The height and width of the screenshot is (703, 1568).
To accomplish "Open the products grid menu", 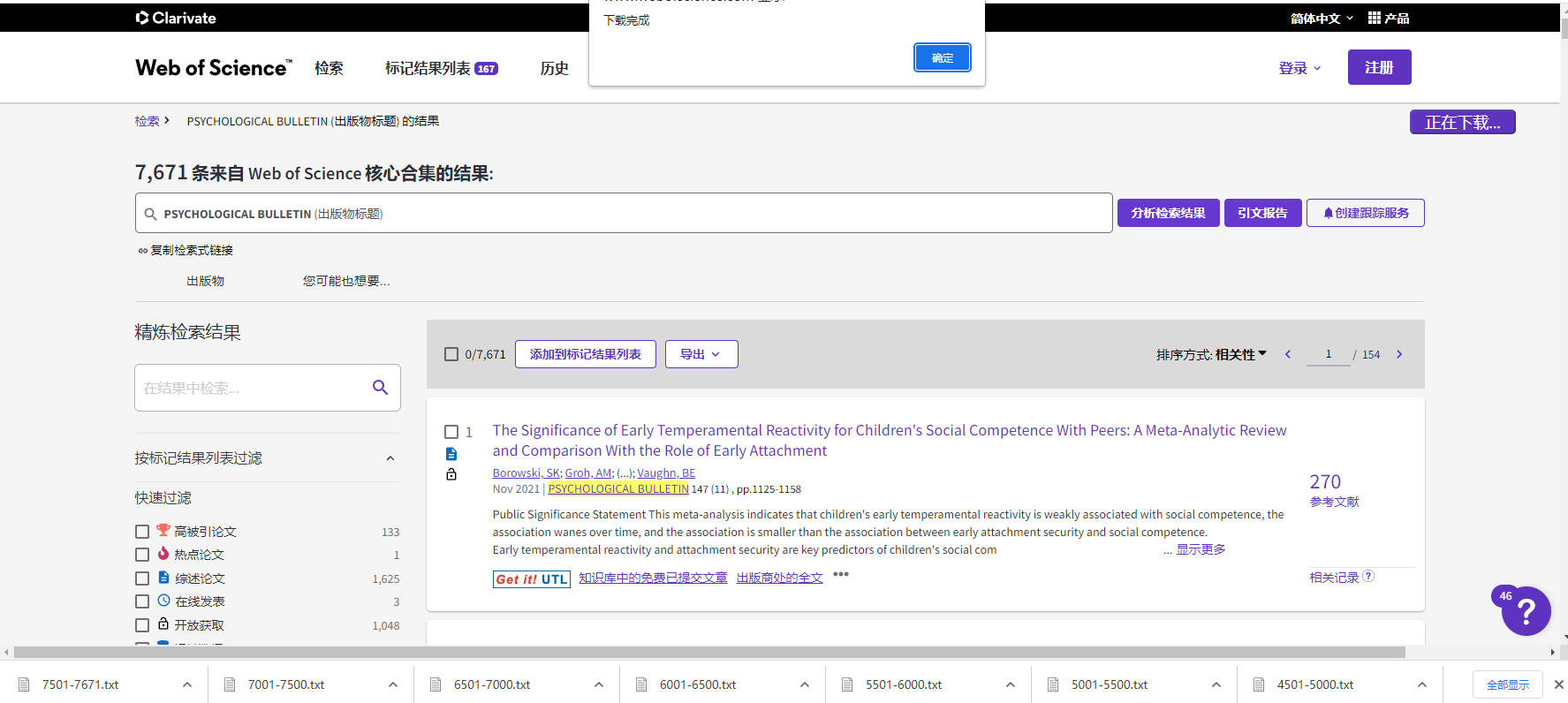I will point(1389,18).
